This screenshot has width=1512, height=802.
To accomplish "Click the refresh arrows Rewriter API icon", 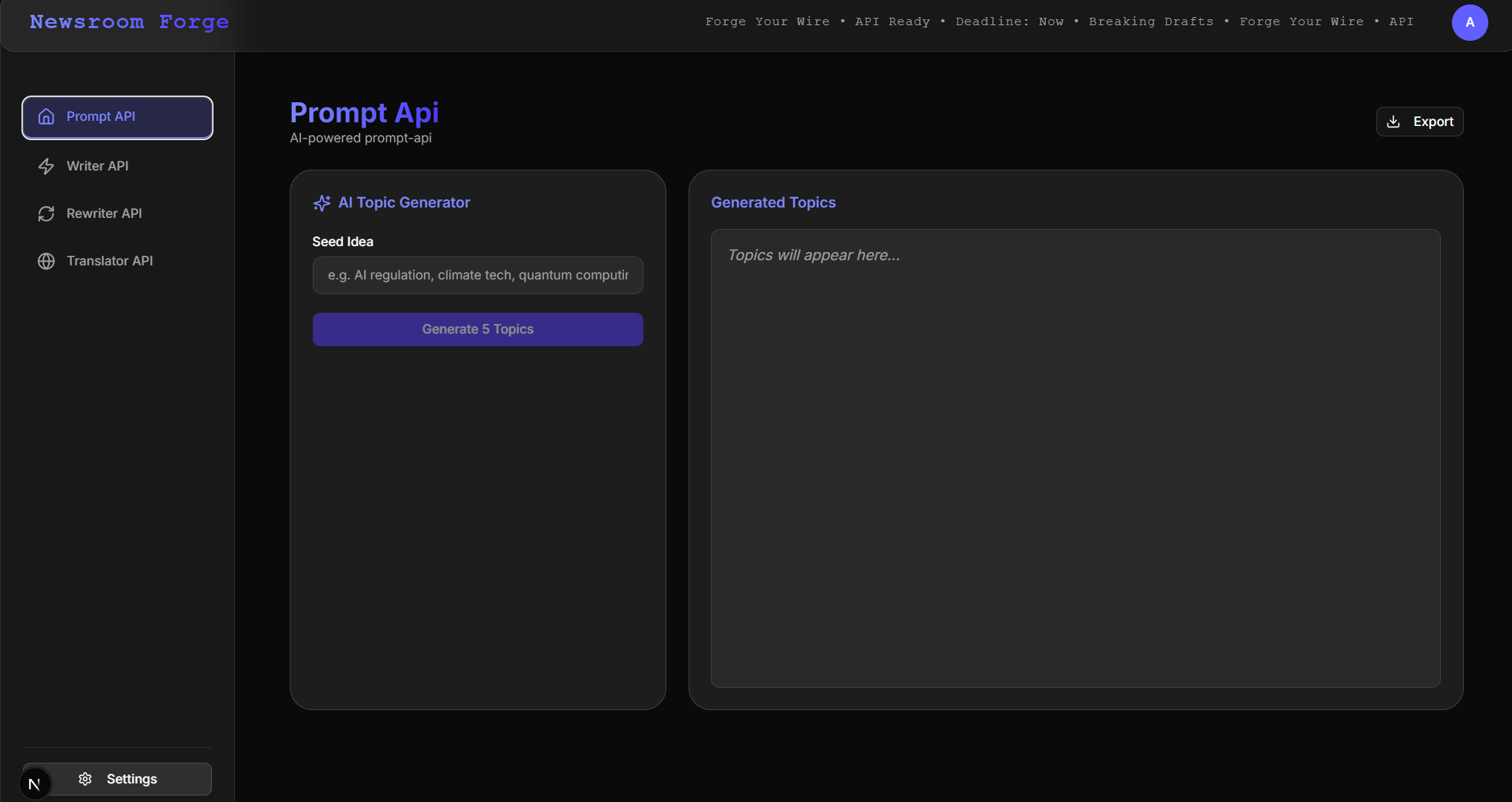I will coord(46,213).
